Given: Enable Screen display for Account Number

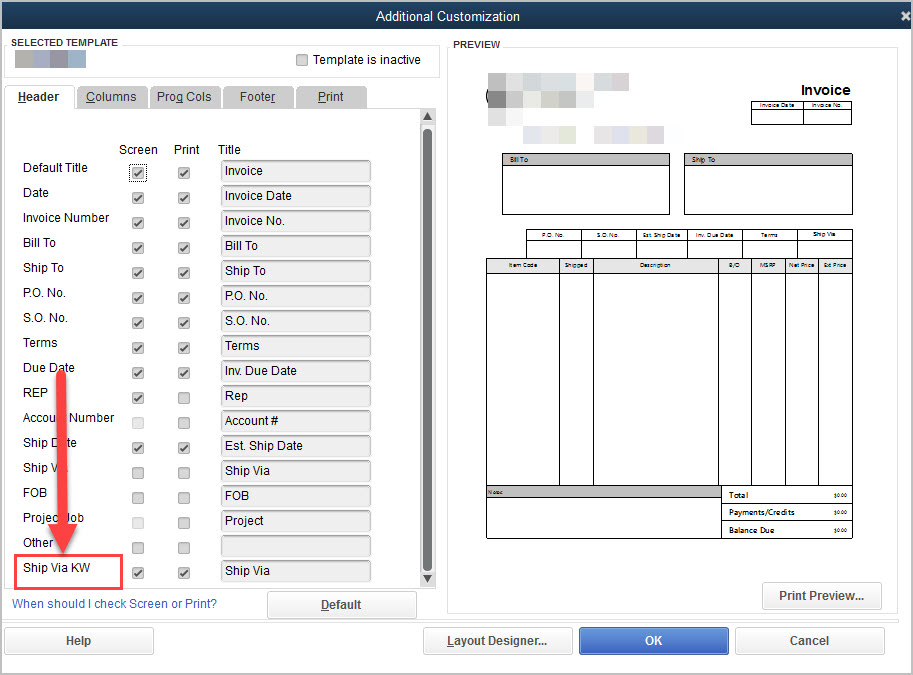Looking at the screenshot, I should tap(137, 422).
